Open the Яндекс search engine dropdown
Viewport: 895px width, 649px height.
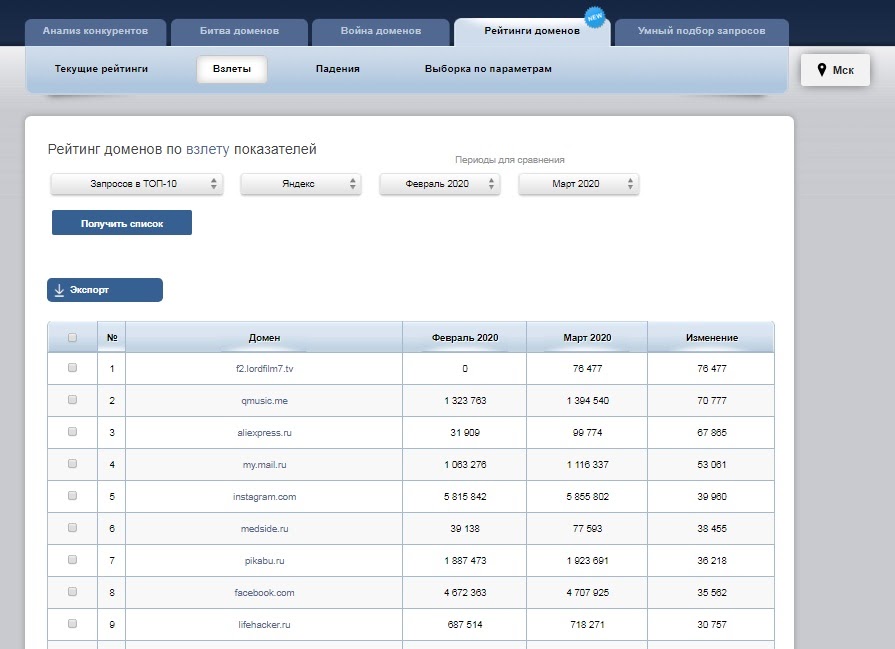click(x=301, y=184)
